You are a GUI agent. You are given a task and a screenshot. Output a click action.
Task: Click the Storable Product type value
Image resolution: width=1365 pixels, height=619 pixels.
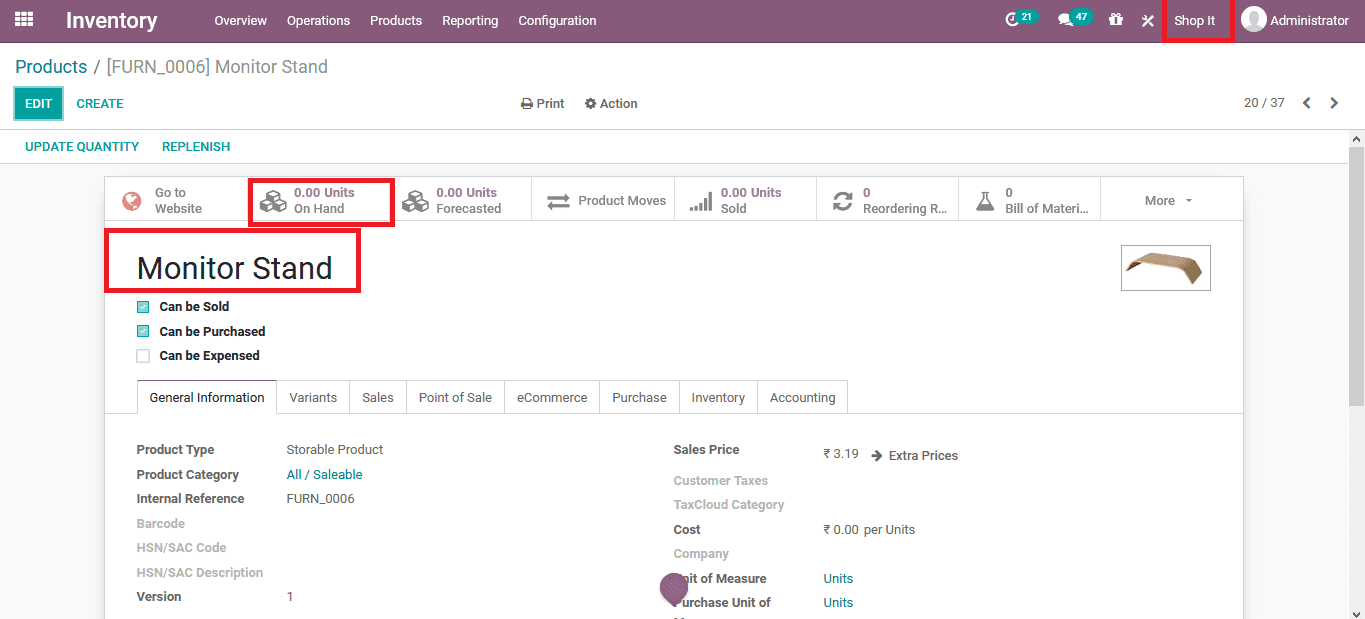click(335, 450)
